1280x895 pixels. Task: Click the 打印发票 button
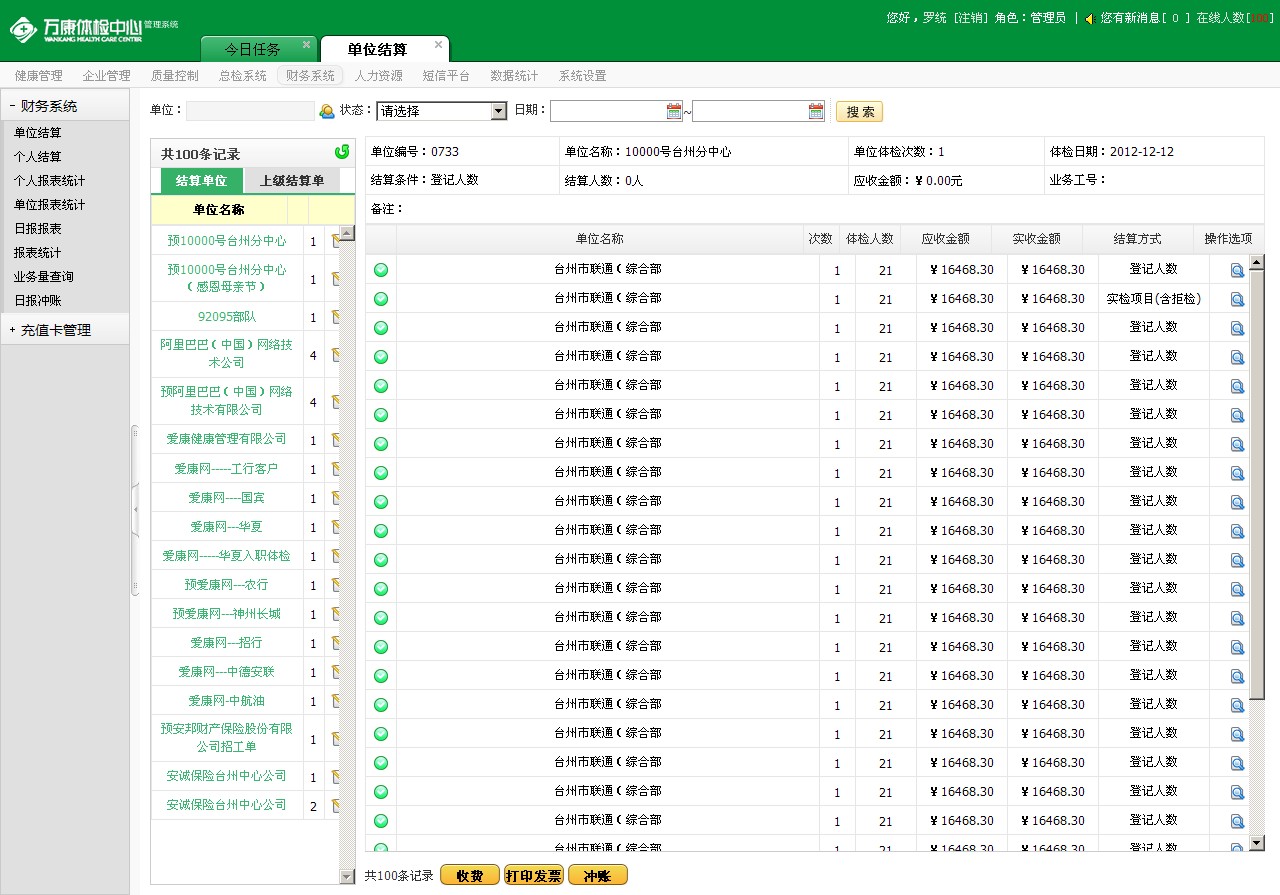[x=534, y=876]
